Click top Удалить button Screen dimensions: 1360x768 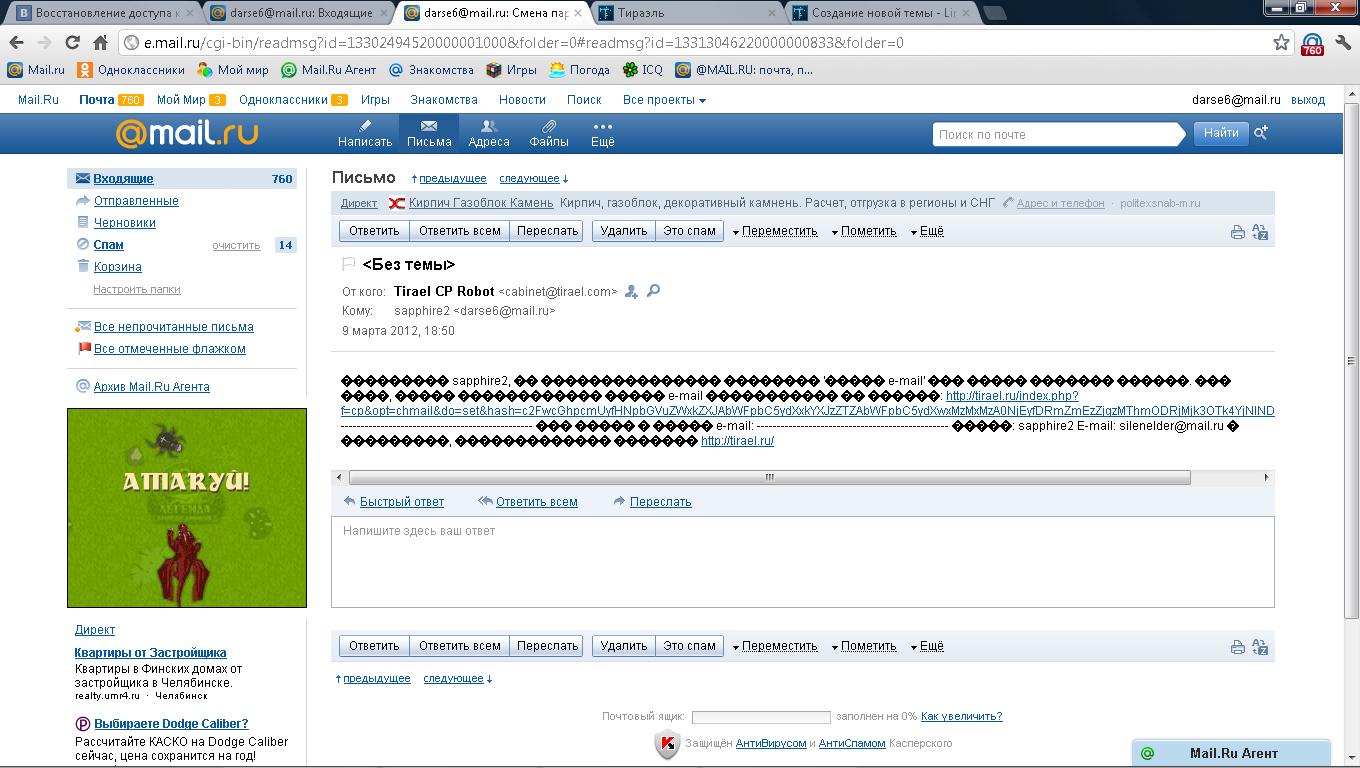coord(623,231)
